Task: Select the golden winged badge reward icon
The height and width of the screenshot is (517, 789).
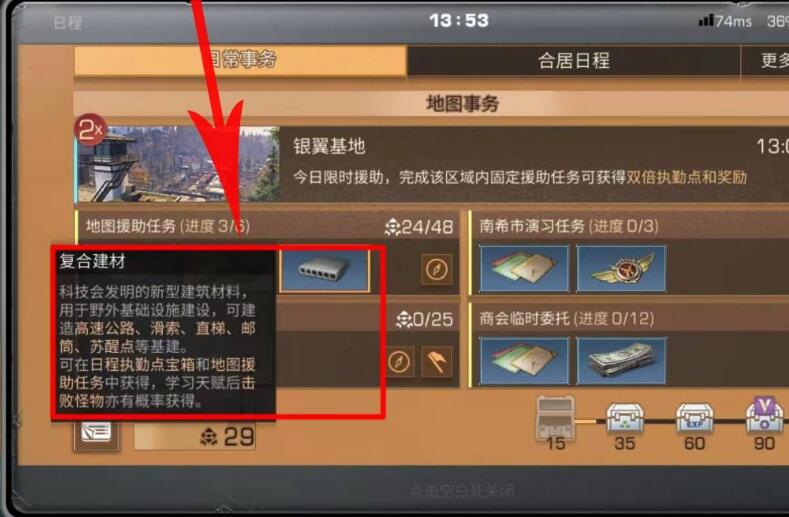Action: point(621,269)
